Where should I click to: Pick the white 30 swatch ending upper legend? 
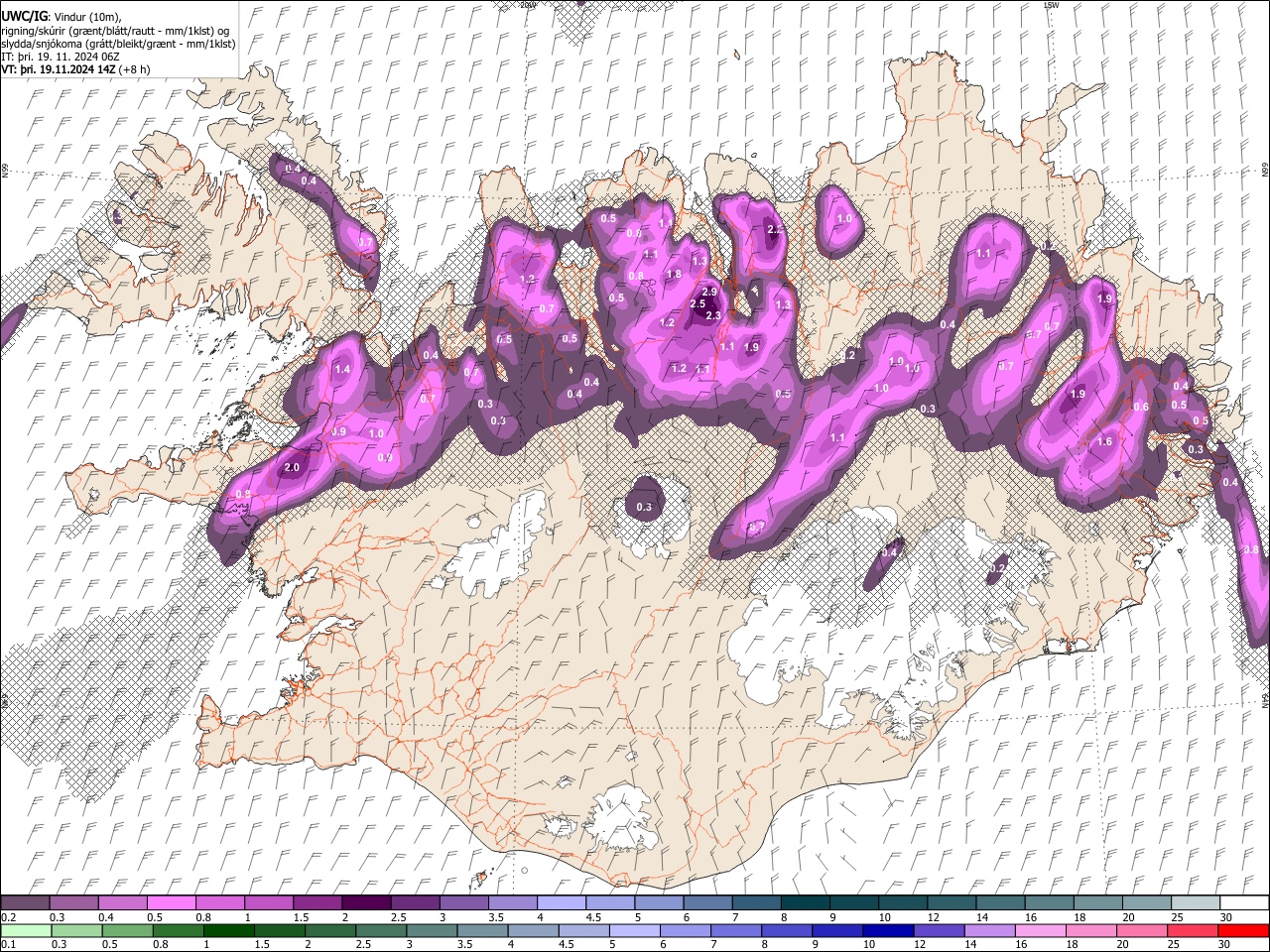click(x=1243, y=902)
